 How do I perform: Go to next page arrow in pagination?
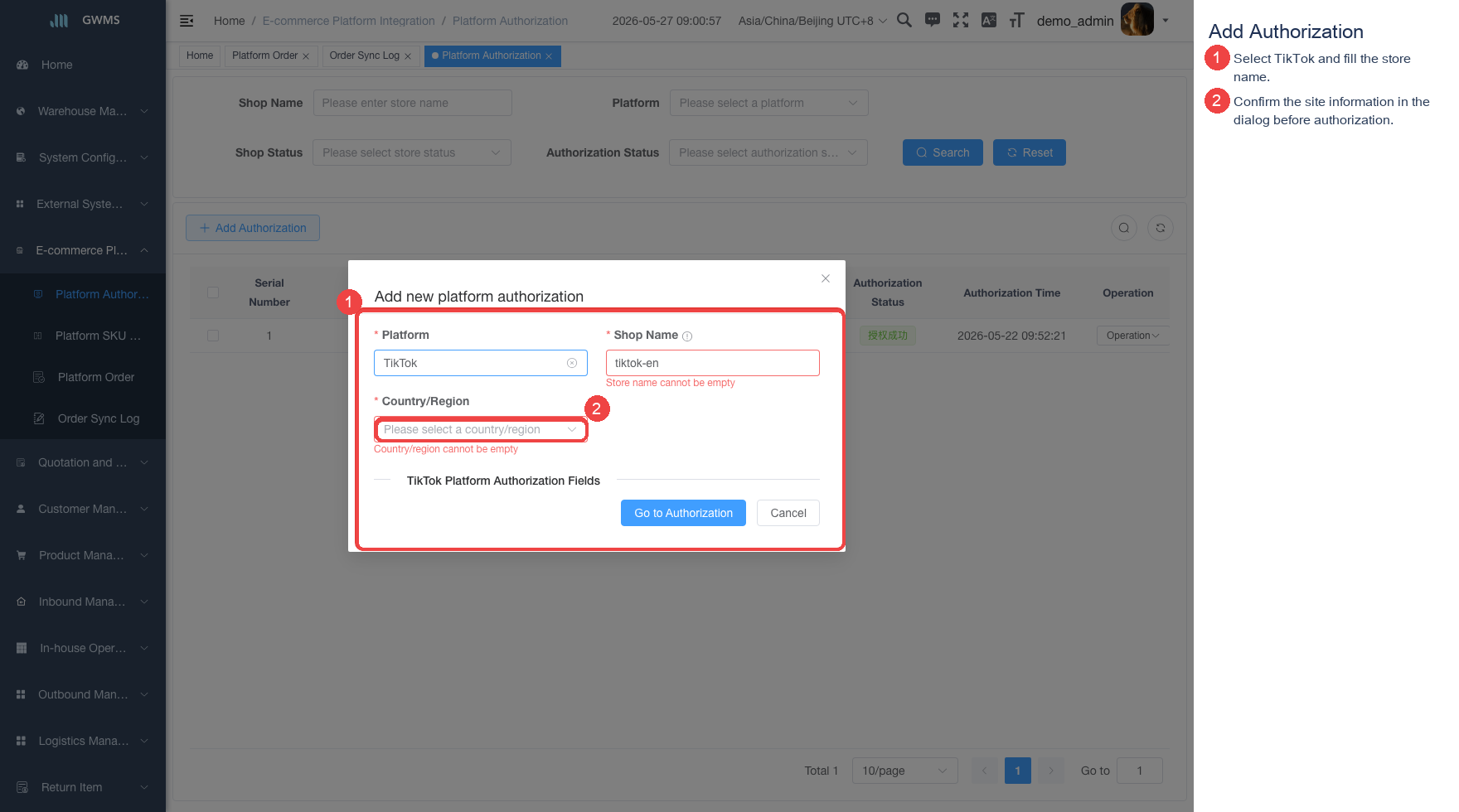[x=1051, y=771]
